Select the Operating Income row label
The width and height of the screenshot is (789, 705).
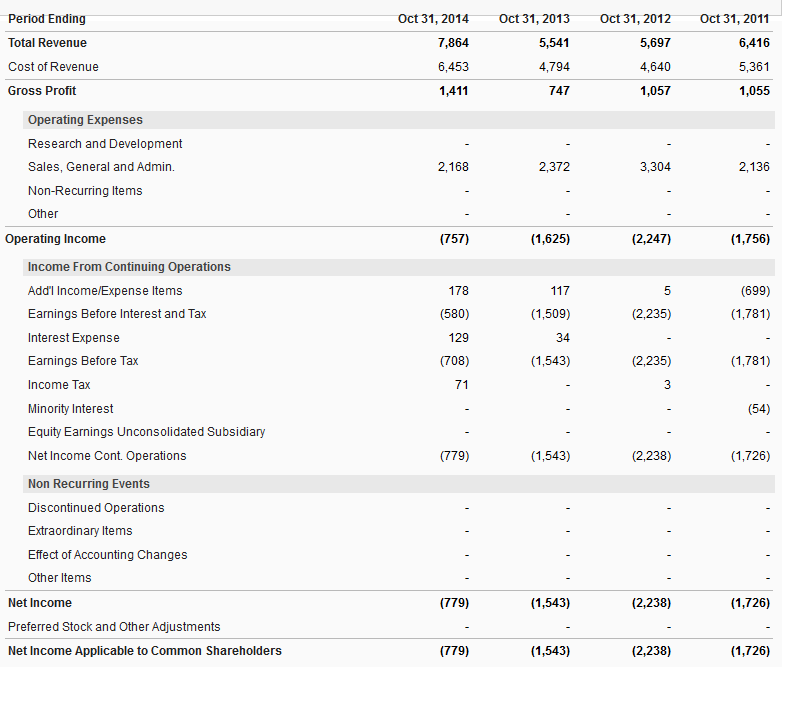pos(56,239)
